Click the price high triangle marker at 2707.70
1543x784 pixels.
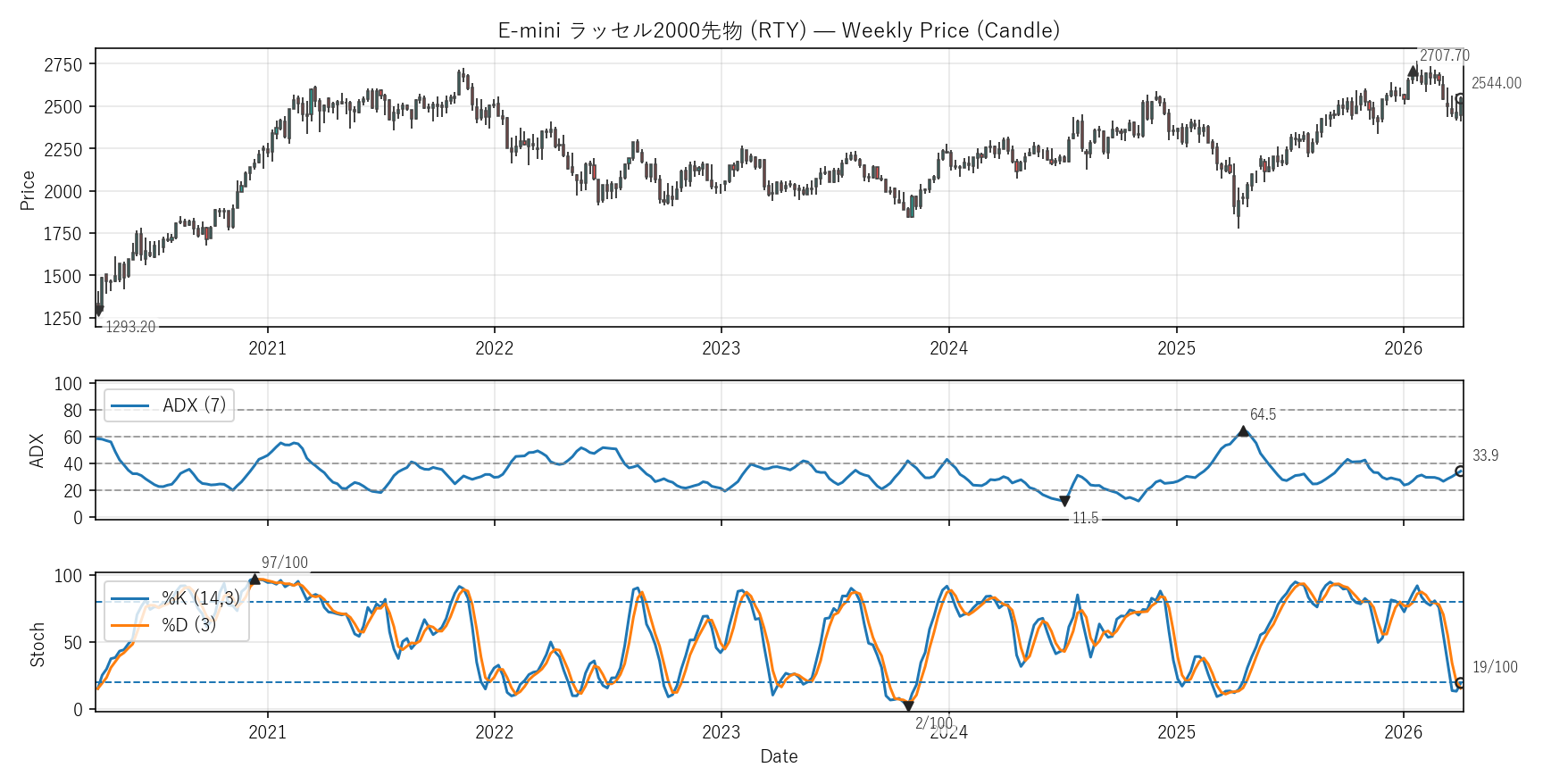click(1413, 71)
